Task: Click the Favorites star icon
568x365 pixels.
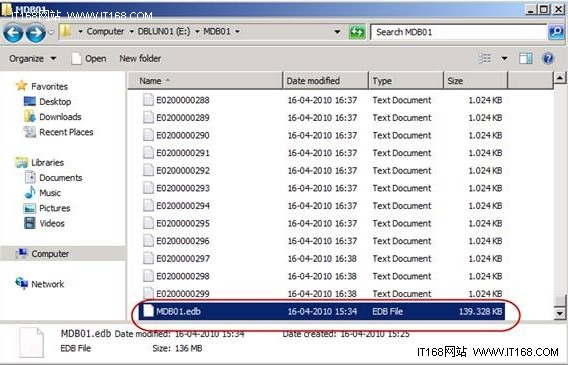Action: pos(21,85)
